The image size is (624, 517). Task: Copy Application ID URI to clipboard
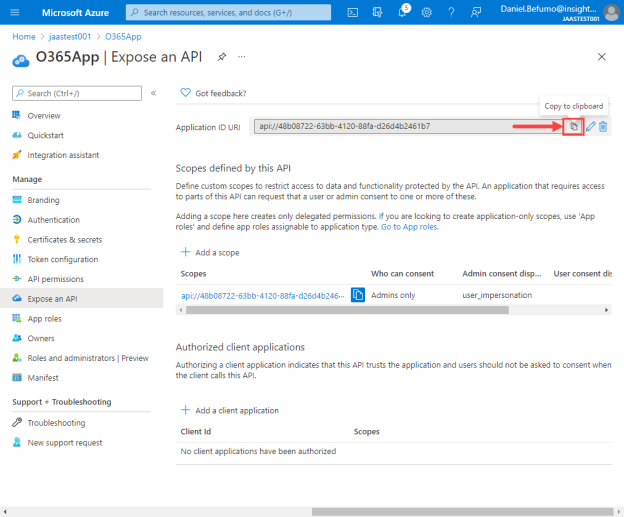point(573,127)
